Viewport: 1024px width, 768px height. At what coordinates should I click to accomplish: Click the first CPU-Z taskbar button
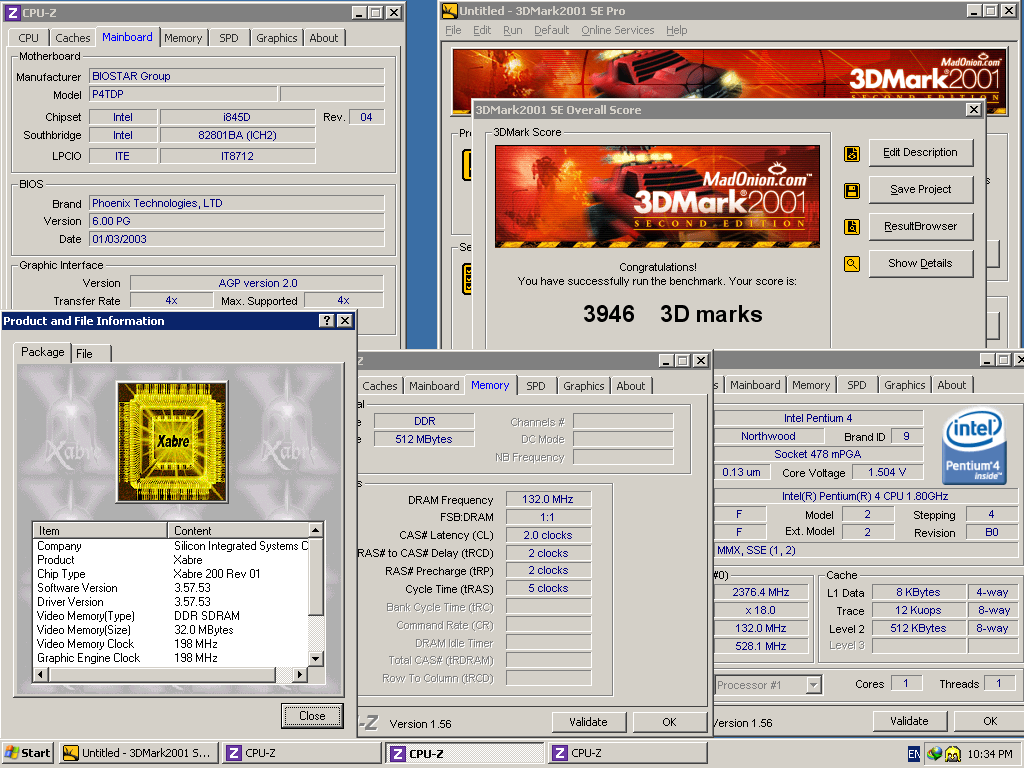click(x=300, y=754)
